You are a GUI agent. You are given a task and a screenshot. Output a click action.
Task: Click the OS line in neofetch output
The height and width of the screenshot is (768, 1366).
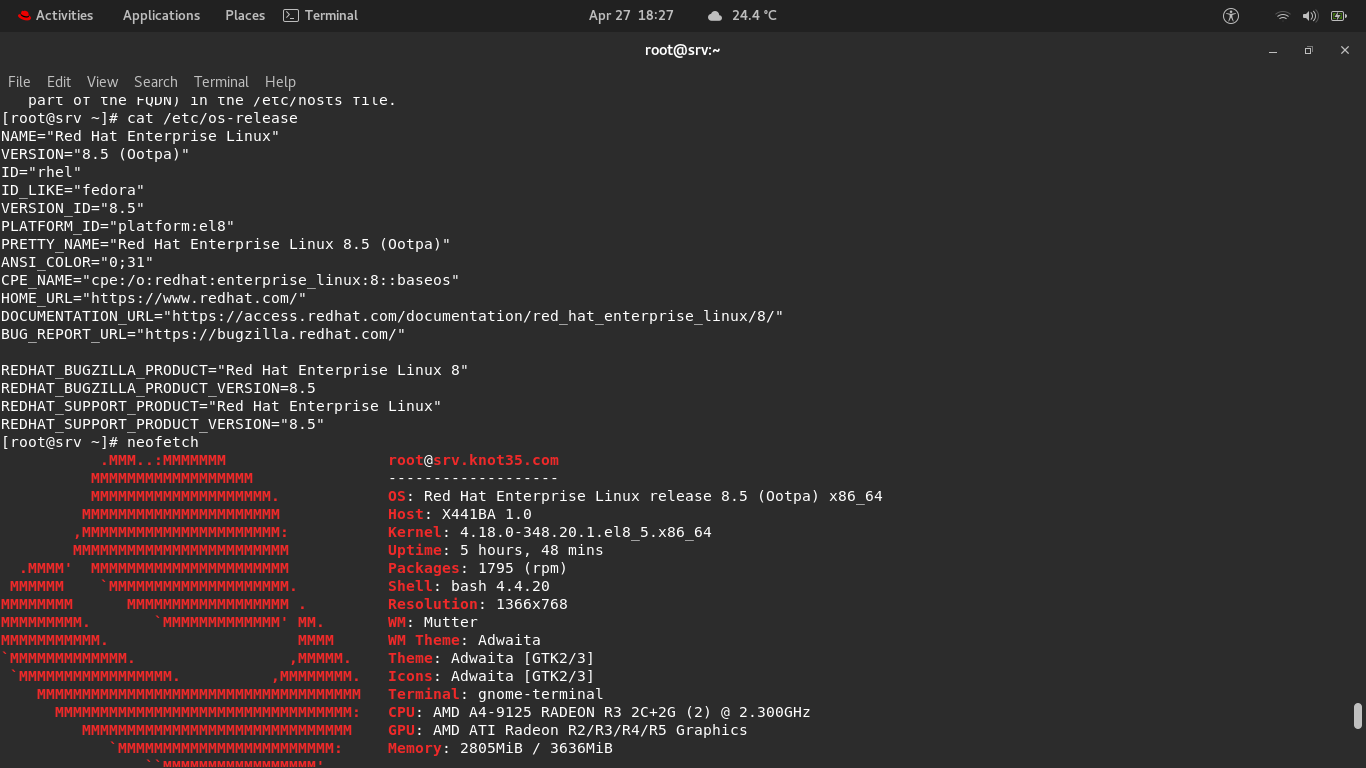(636, 496)
